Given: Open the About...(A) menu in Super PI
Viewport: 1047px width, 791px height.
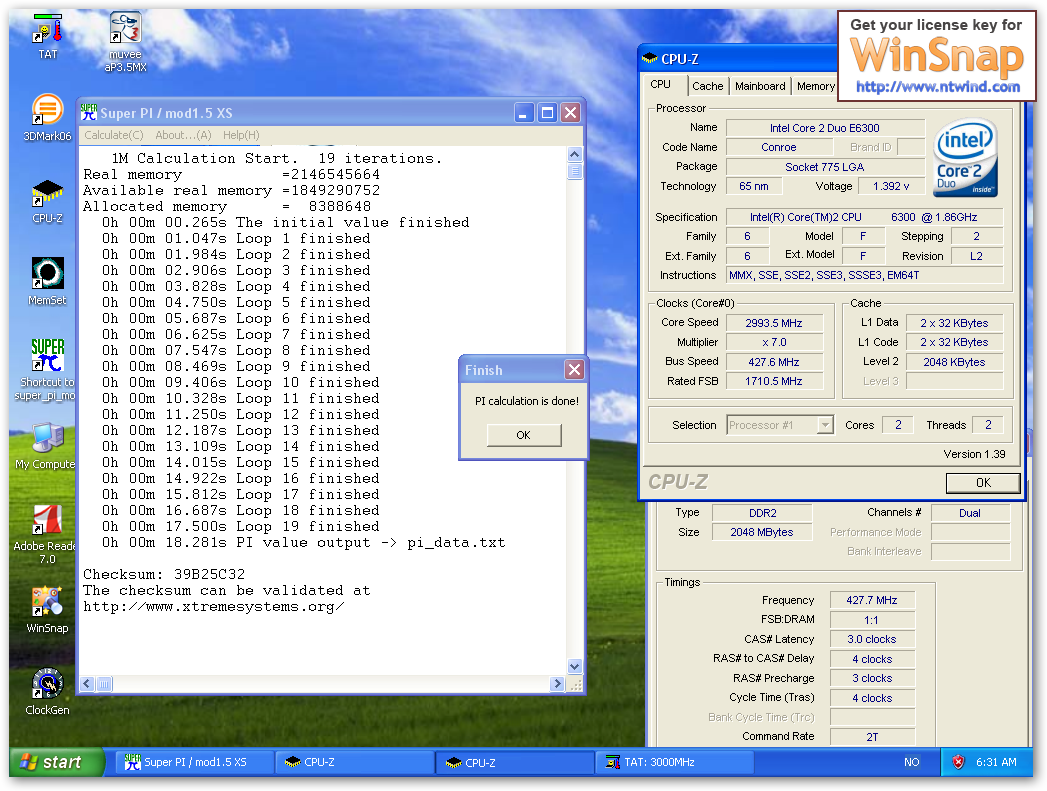Looking at the screenshot, I should pos(183,135).
